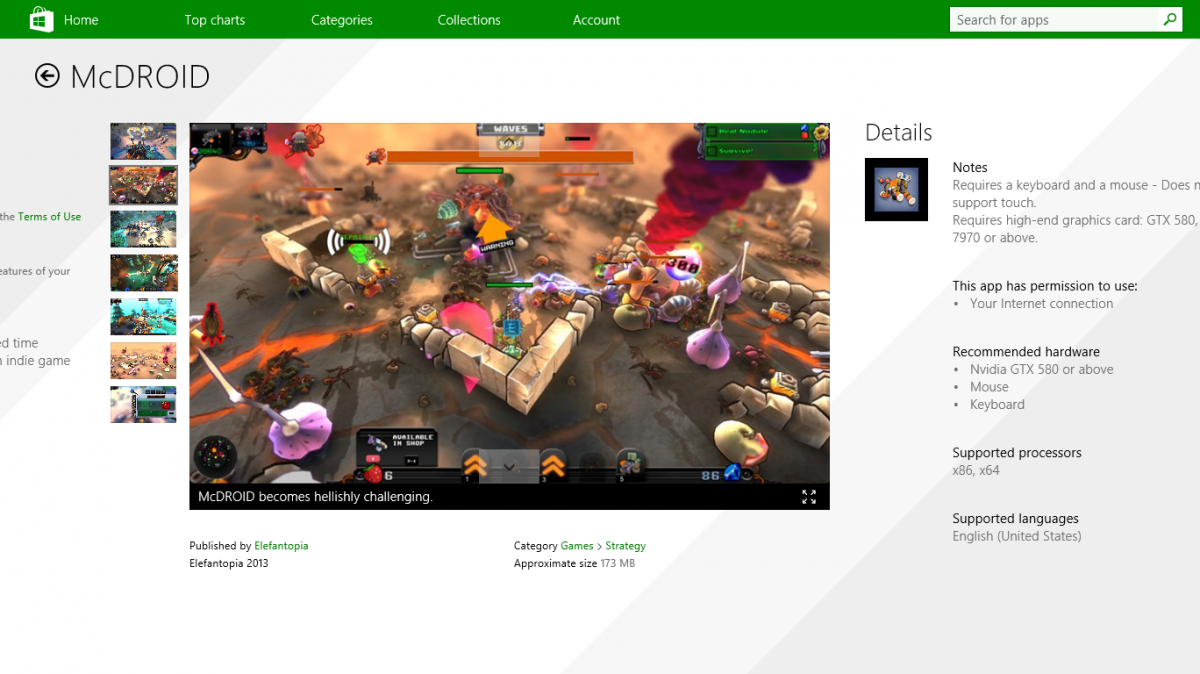Viewport: 1200px width, 674px height.
Task: Click 'Nvidia GTX 580 or above' text
Action: [x=1041, y=369]
